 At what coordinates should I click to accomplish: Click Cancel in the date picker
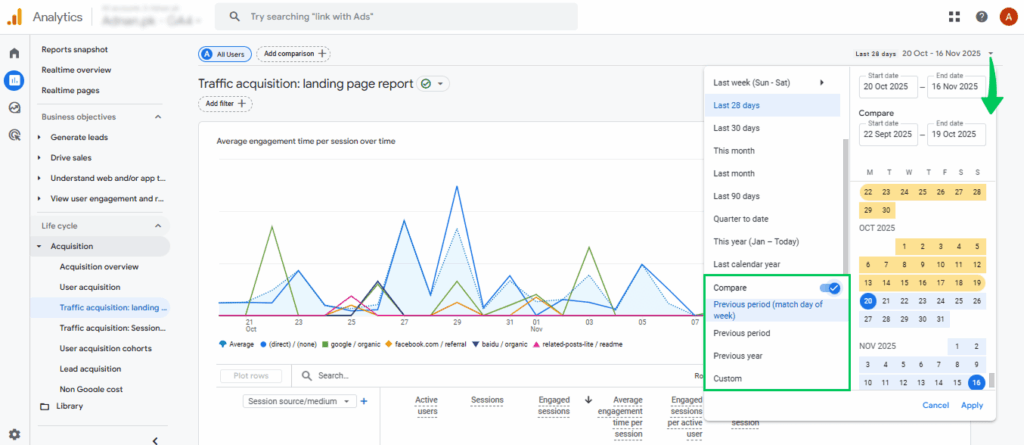point(935,405)
